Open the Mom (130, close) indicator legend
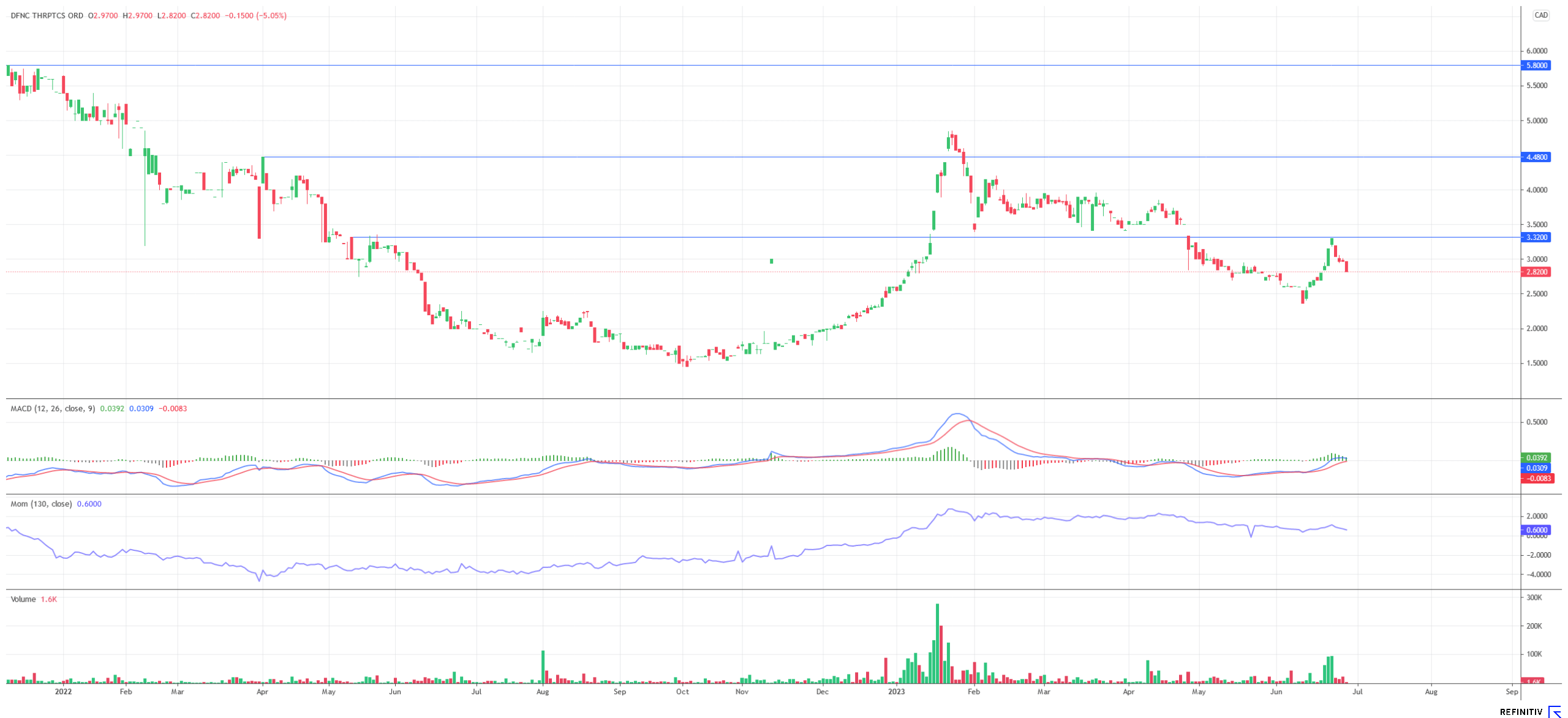The height and width of the screenshot is (718, 1568). [41, 504]
